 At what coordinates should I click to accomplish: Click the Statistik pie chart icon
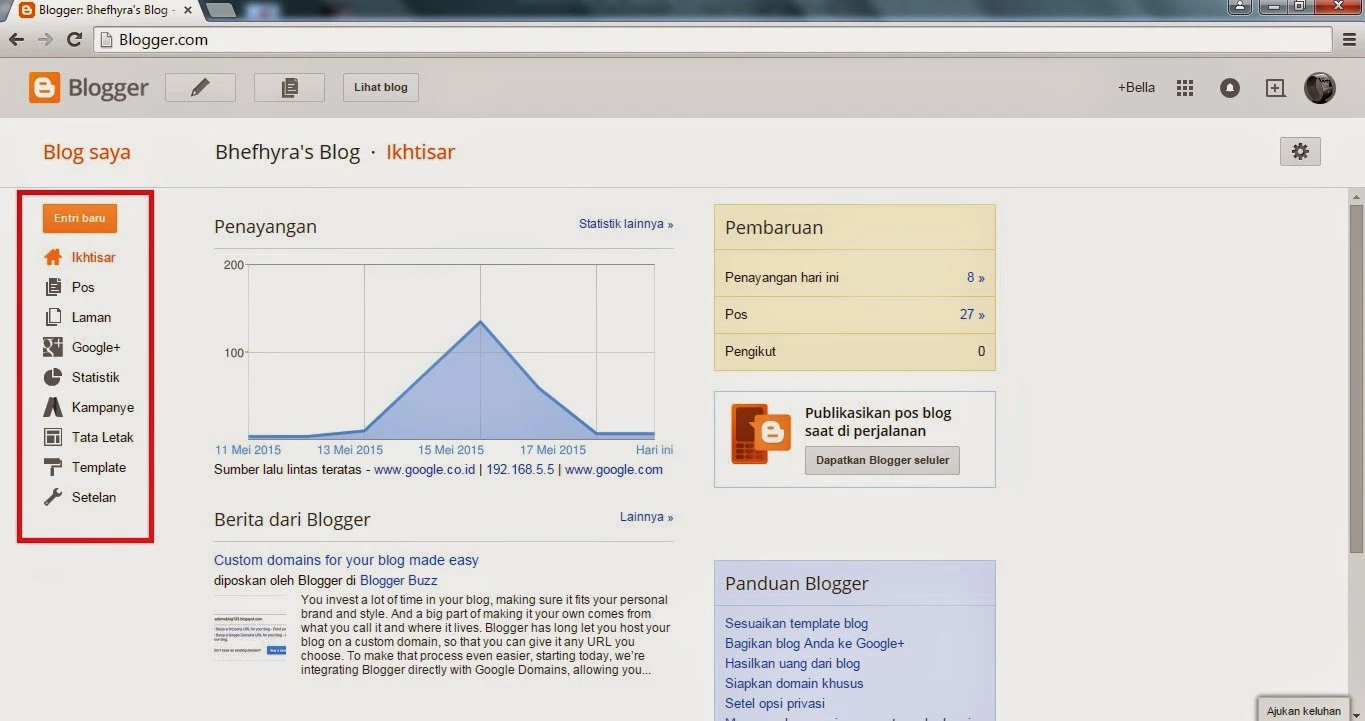point(53,377)
